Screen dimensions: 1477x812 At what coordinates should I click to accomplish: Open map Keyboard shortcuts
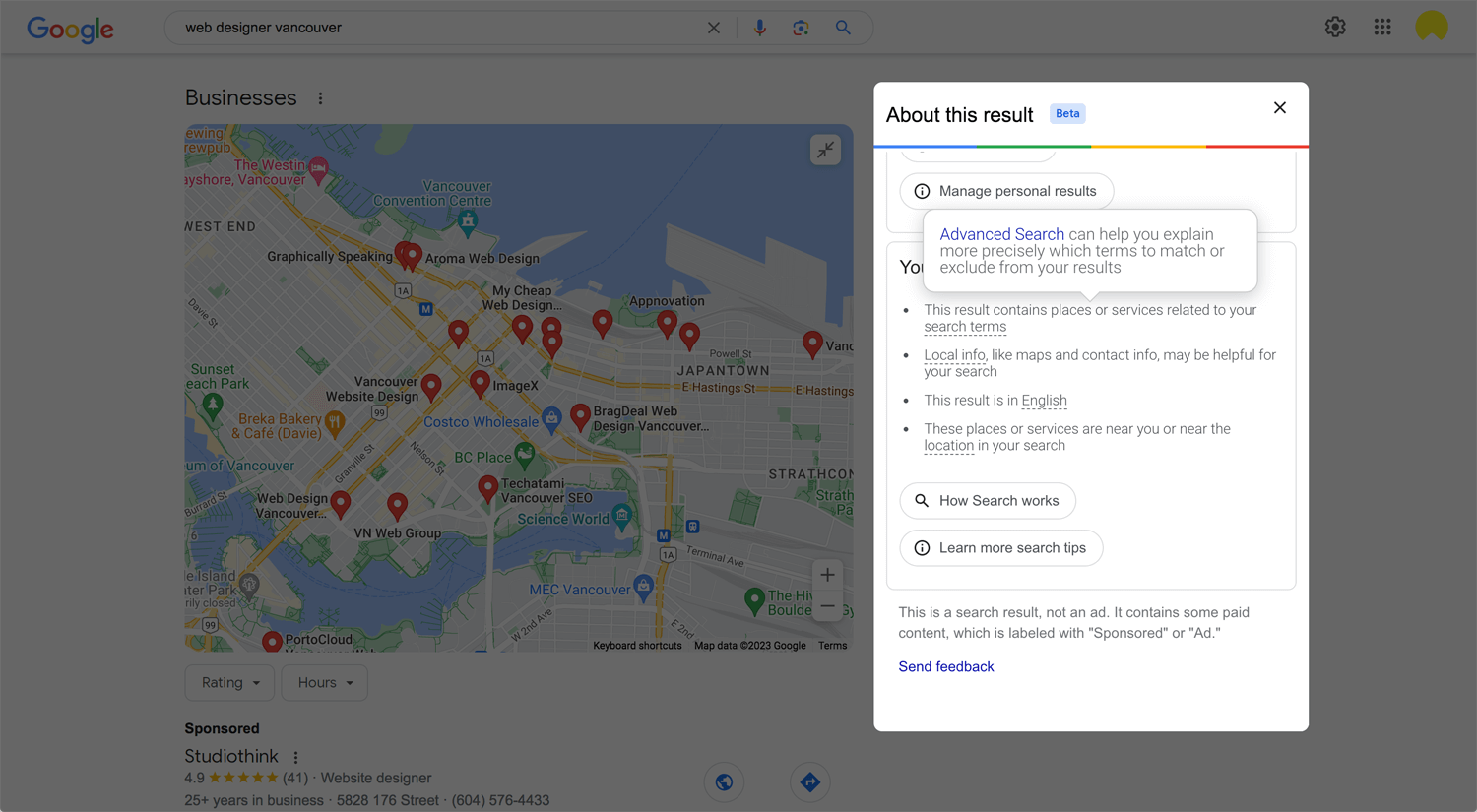point(637,646)
